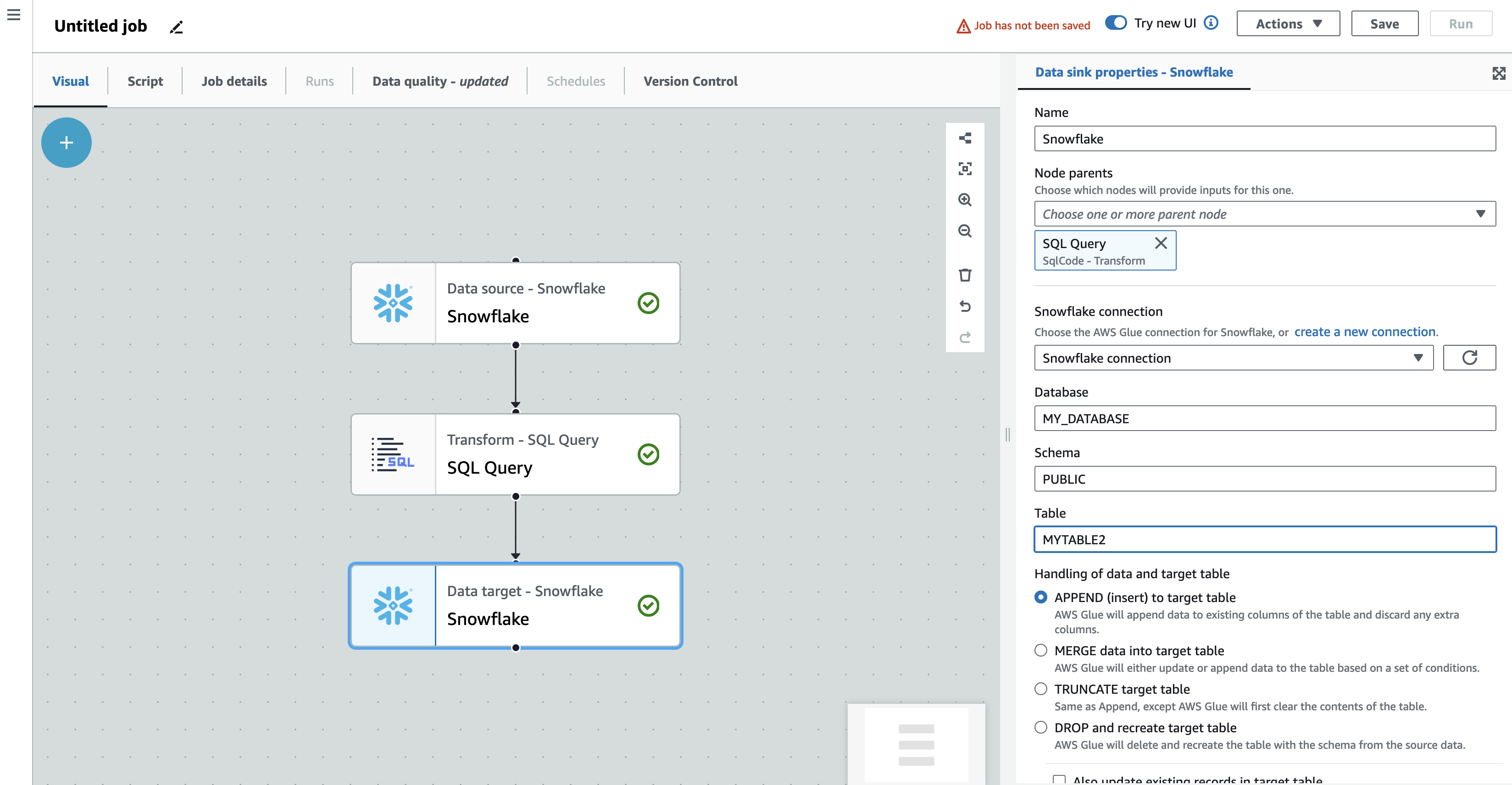
Task: Fit the diagram to the canvas
Action: [965, 169]
